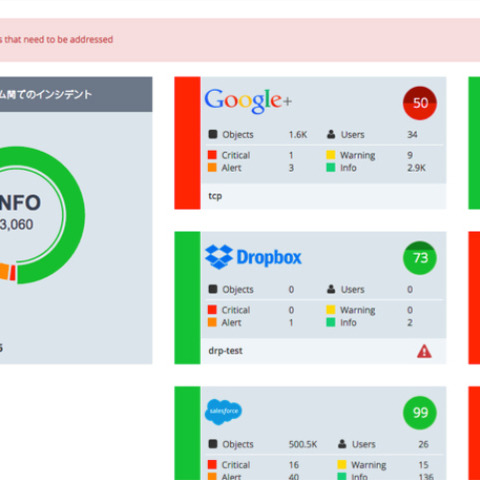Click the green status bar of Dropbox card
The image size is (480, 480).
point(187,298)
